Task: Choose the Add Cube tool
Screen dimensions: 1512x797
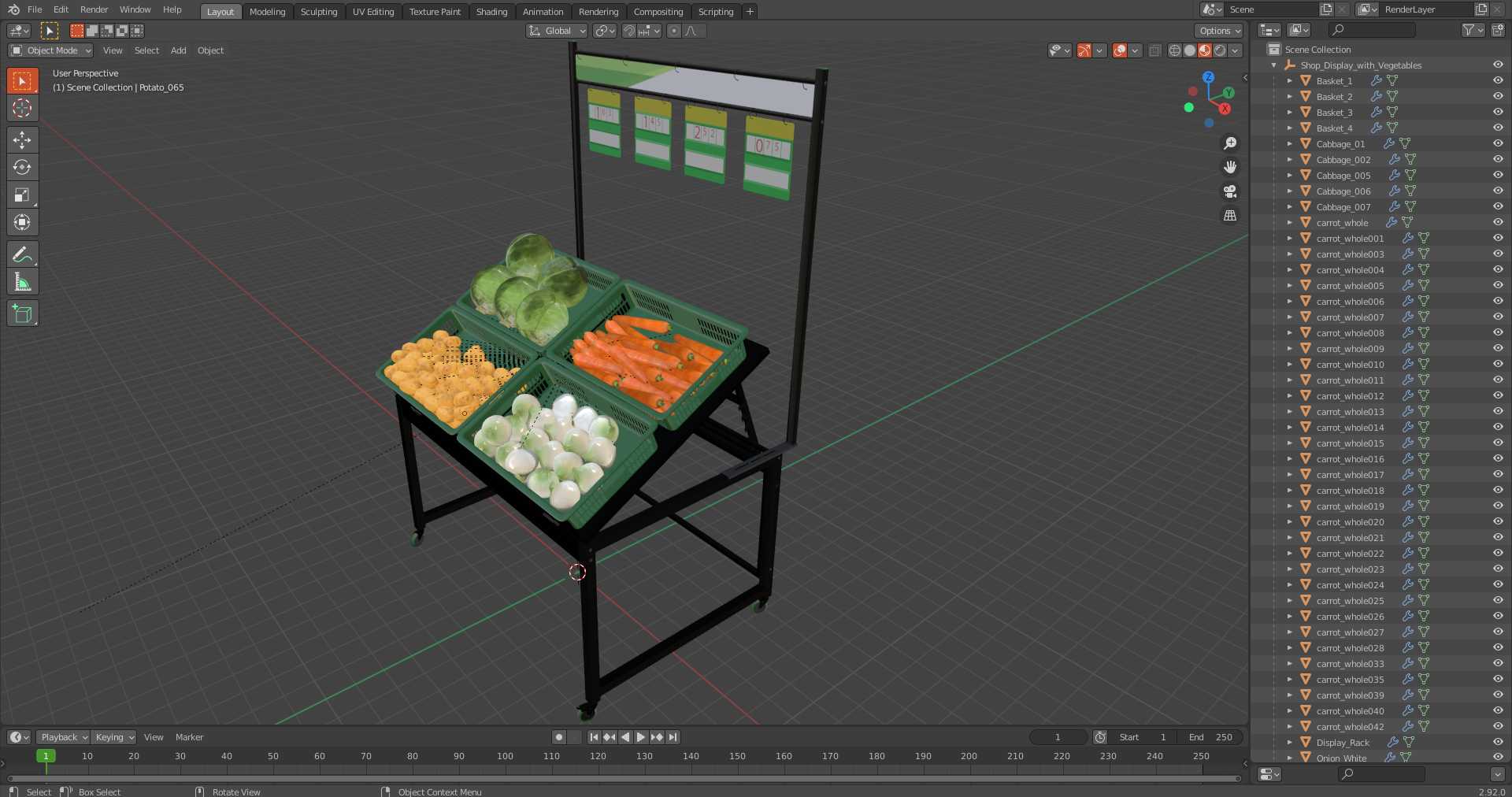Action: (x=22, y=313)
